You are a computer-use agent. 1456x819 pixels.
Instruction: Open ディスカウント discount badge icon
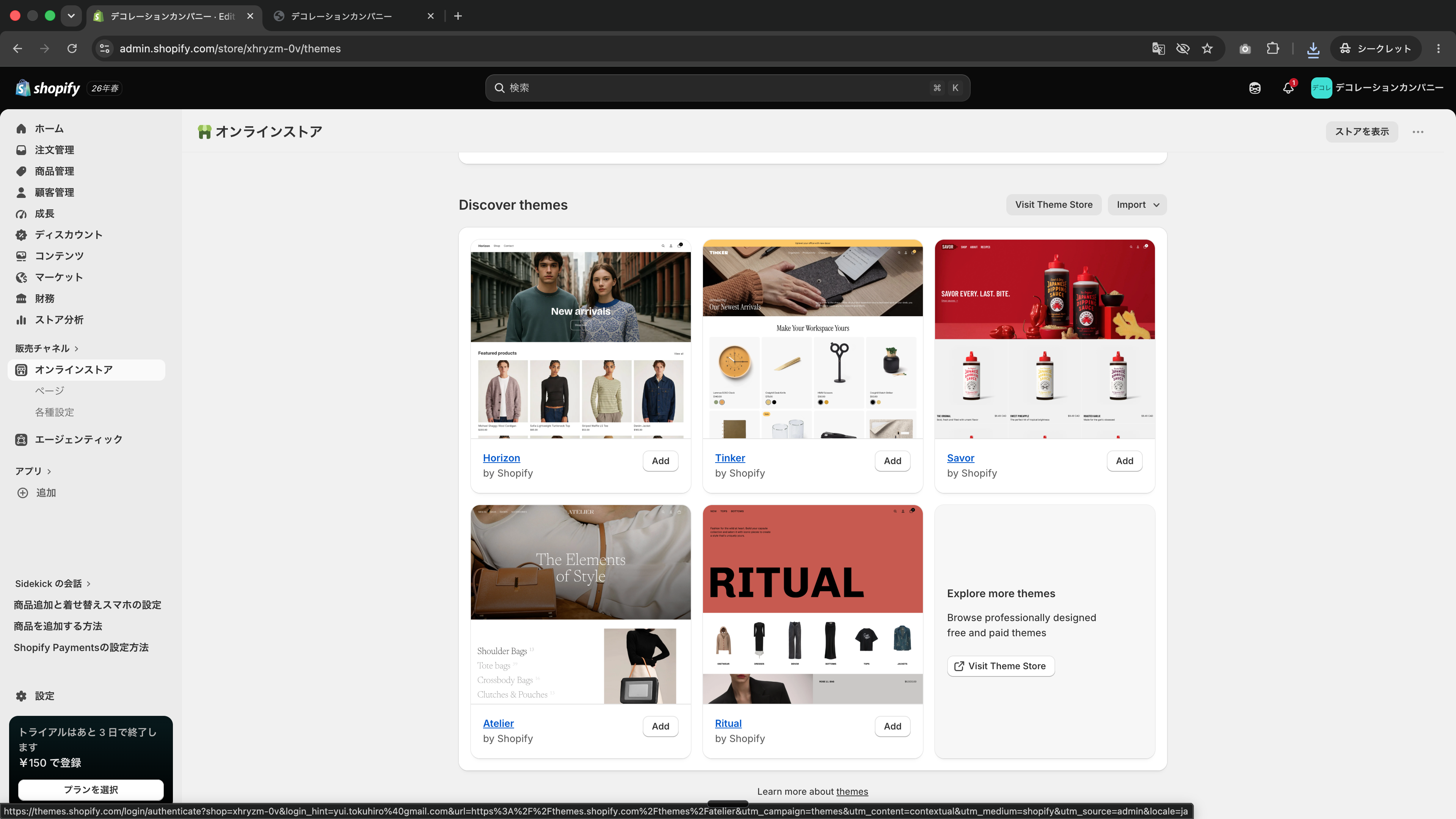click(22, 235)
